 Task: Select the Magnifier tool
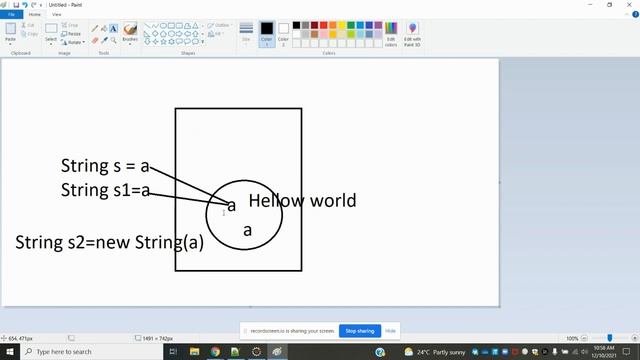[113, 40]
